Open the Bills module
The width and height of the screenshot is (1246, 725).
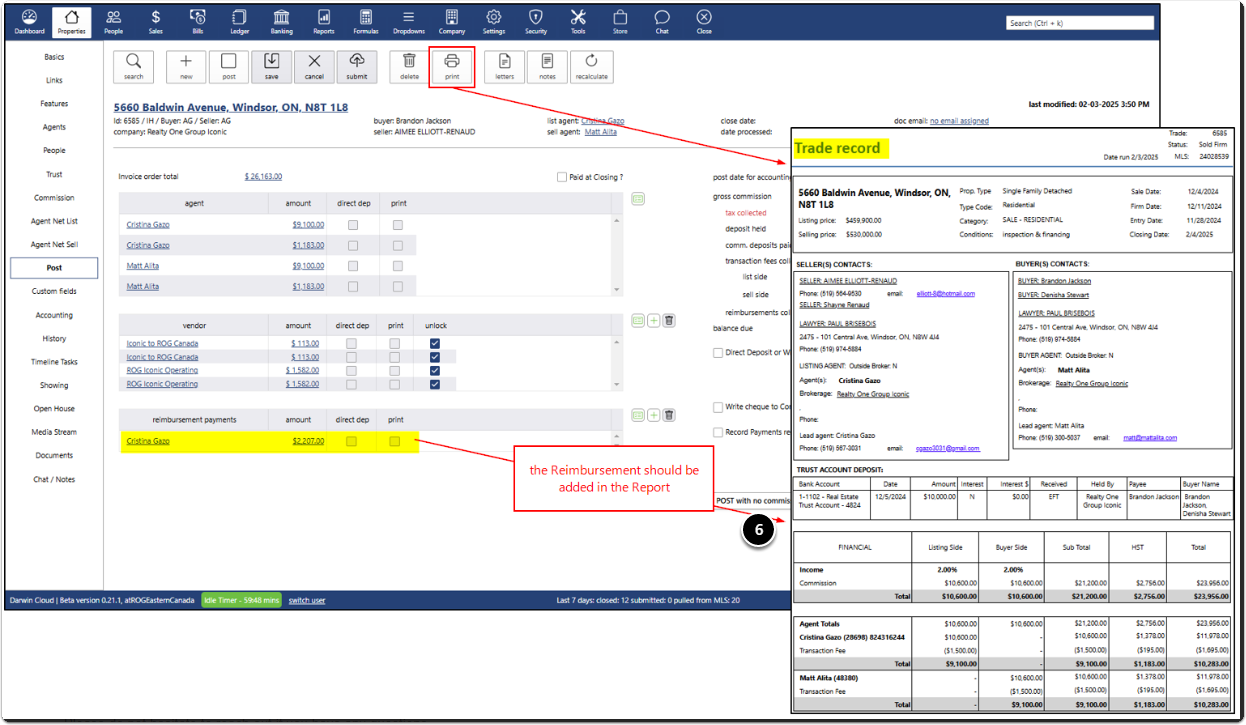point(198,22)
